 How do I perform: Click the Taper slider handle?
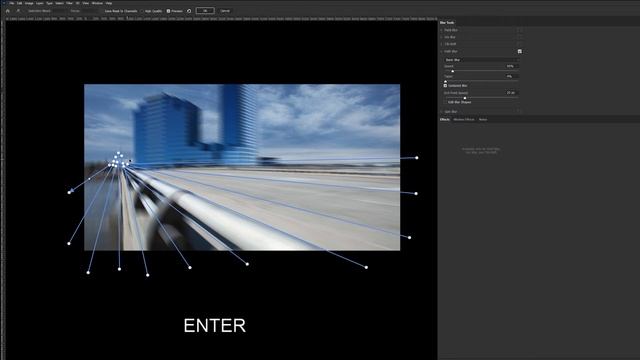pyautogui.click(x=445, y=81)
